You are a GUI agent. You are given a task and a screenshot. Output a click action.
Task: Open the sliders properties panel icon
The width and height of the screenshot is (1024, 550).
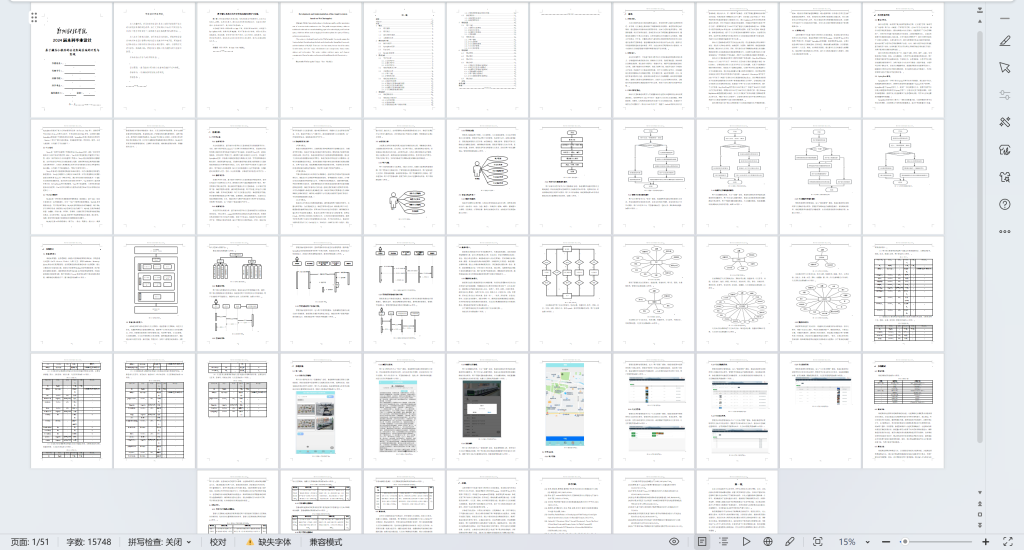tap(1005, 95)
